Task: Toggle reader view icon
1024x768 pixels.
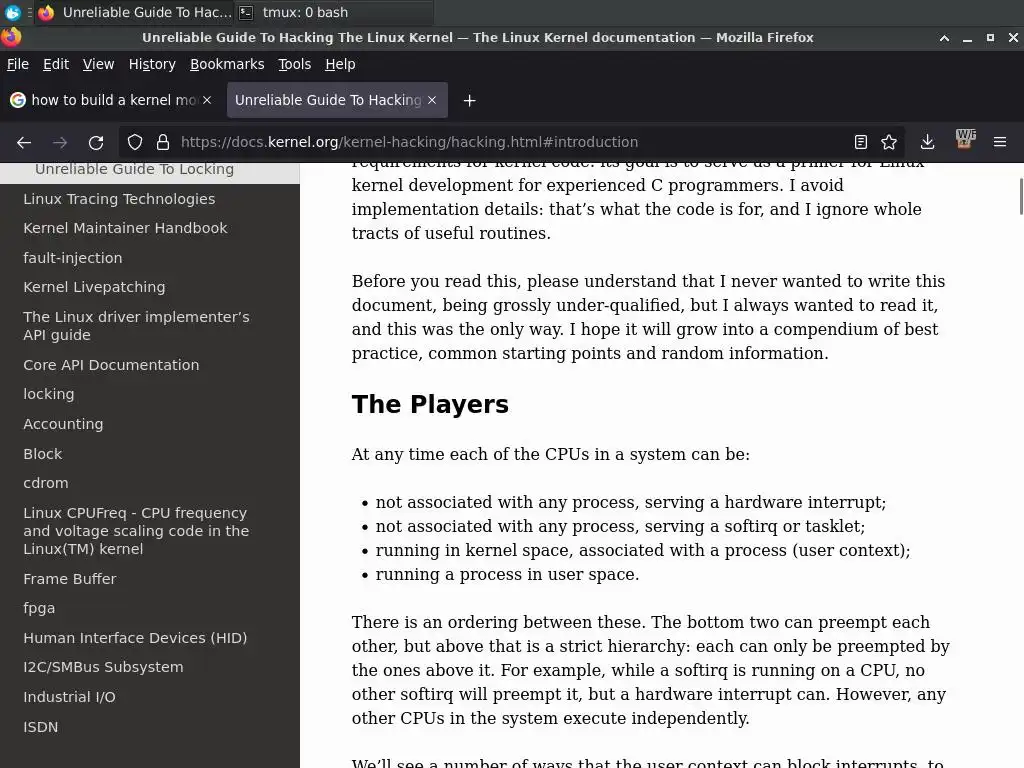Action: tap(861, 142)
